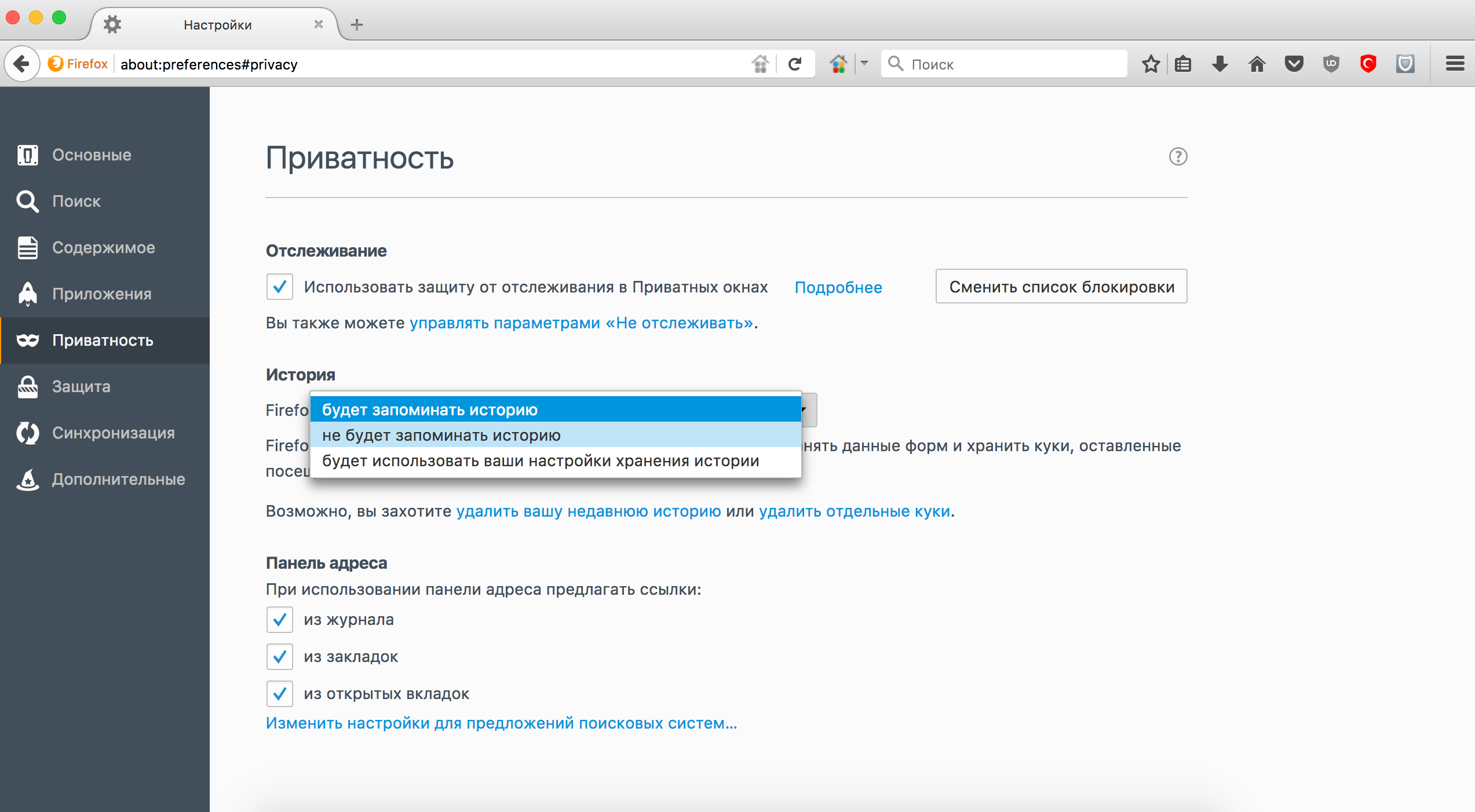Open Содержимое settings section
The image size is (1475, 812).
105,248
